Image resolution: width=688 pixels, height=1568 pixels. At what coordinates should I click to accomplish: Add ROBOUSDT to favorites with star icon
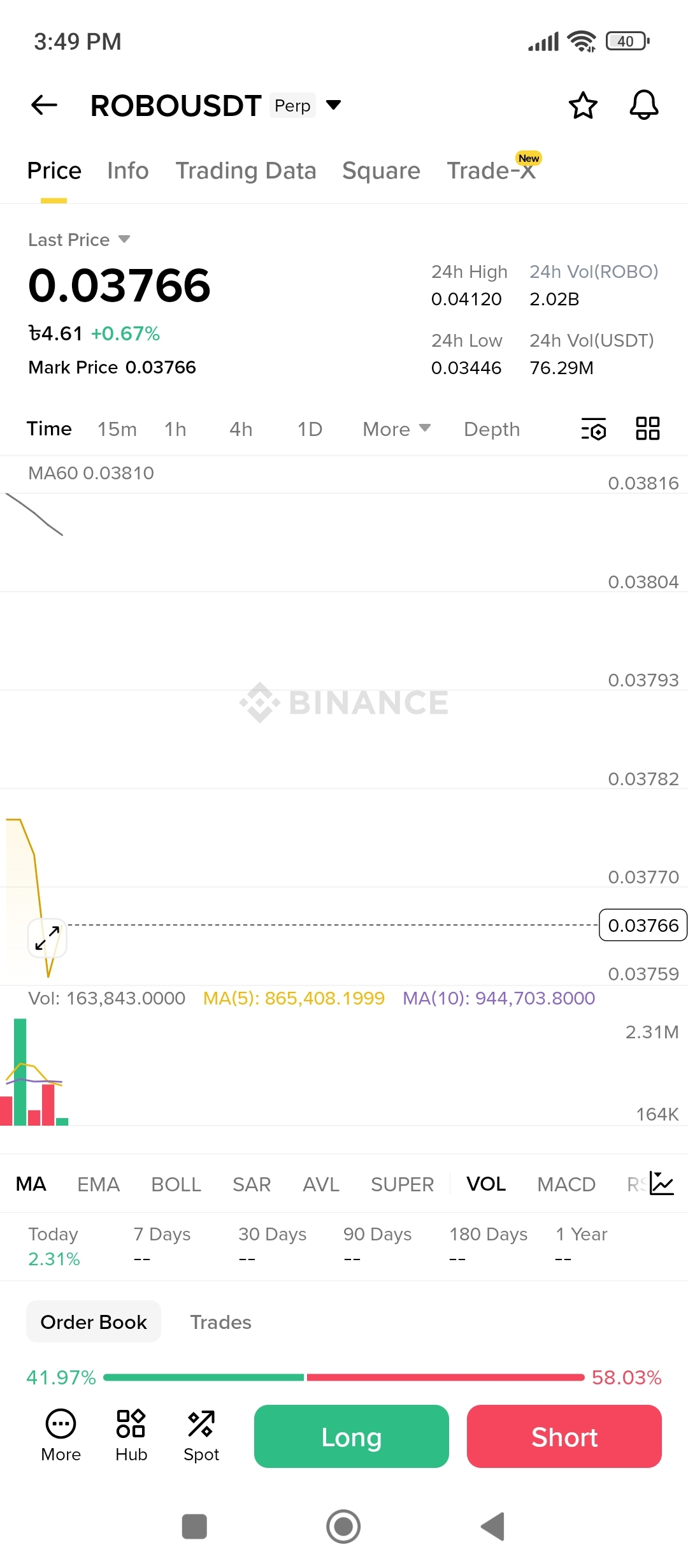[x=583, y=105]
